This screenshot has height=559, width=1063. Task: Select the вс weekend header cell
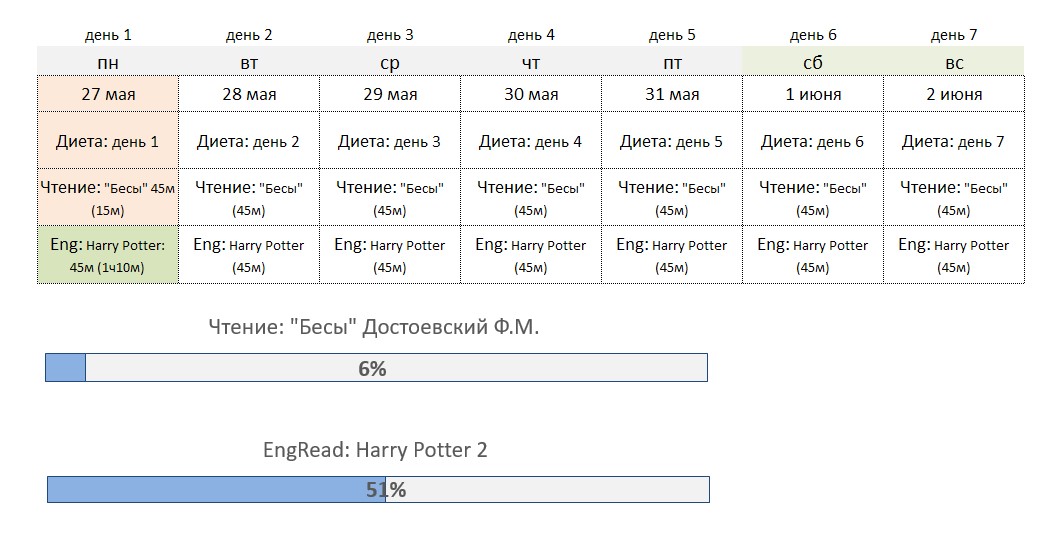pos(954,62)
